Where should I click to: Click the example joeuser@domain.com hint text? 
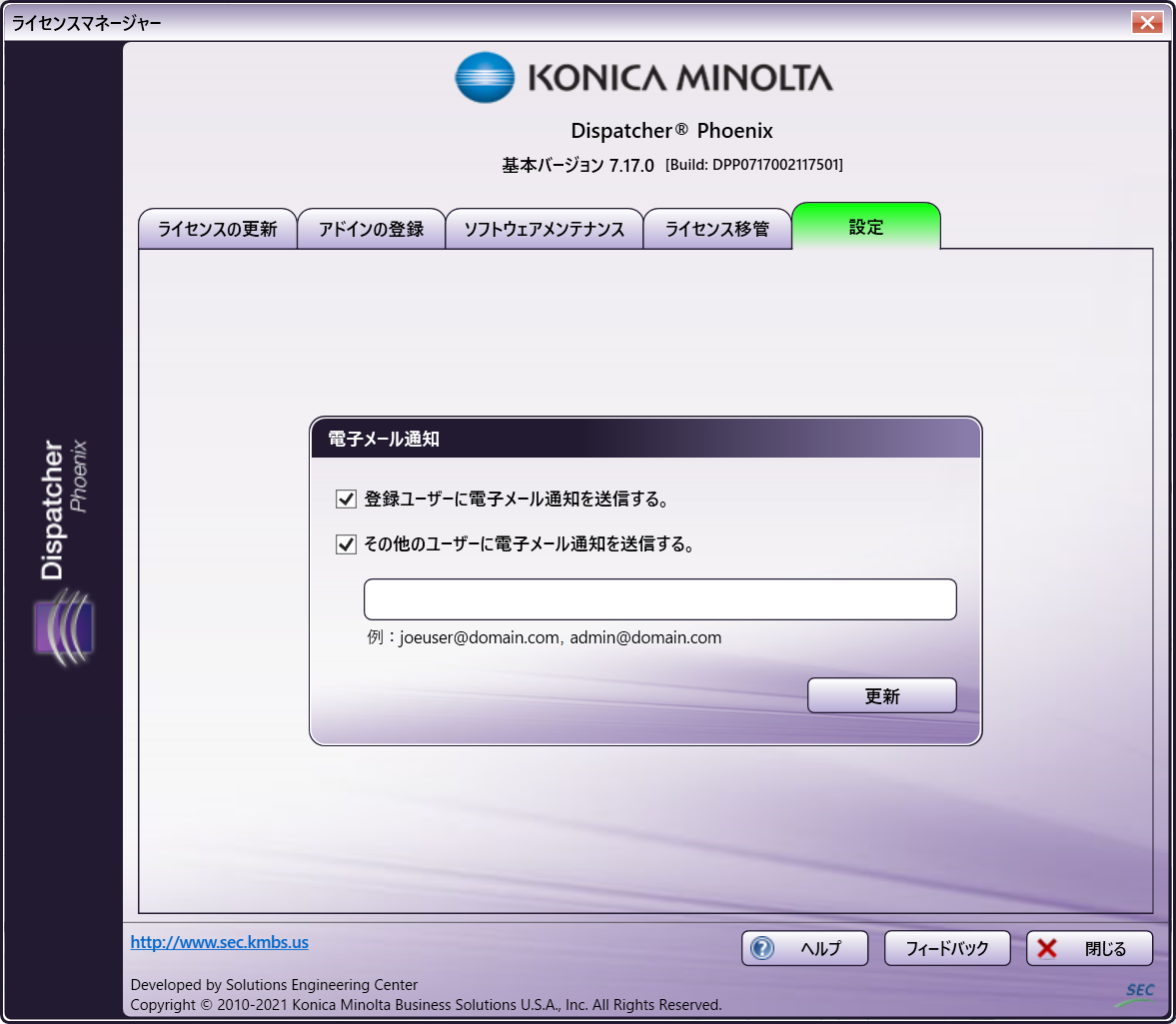pos(545,637)
